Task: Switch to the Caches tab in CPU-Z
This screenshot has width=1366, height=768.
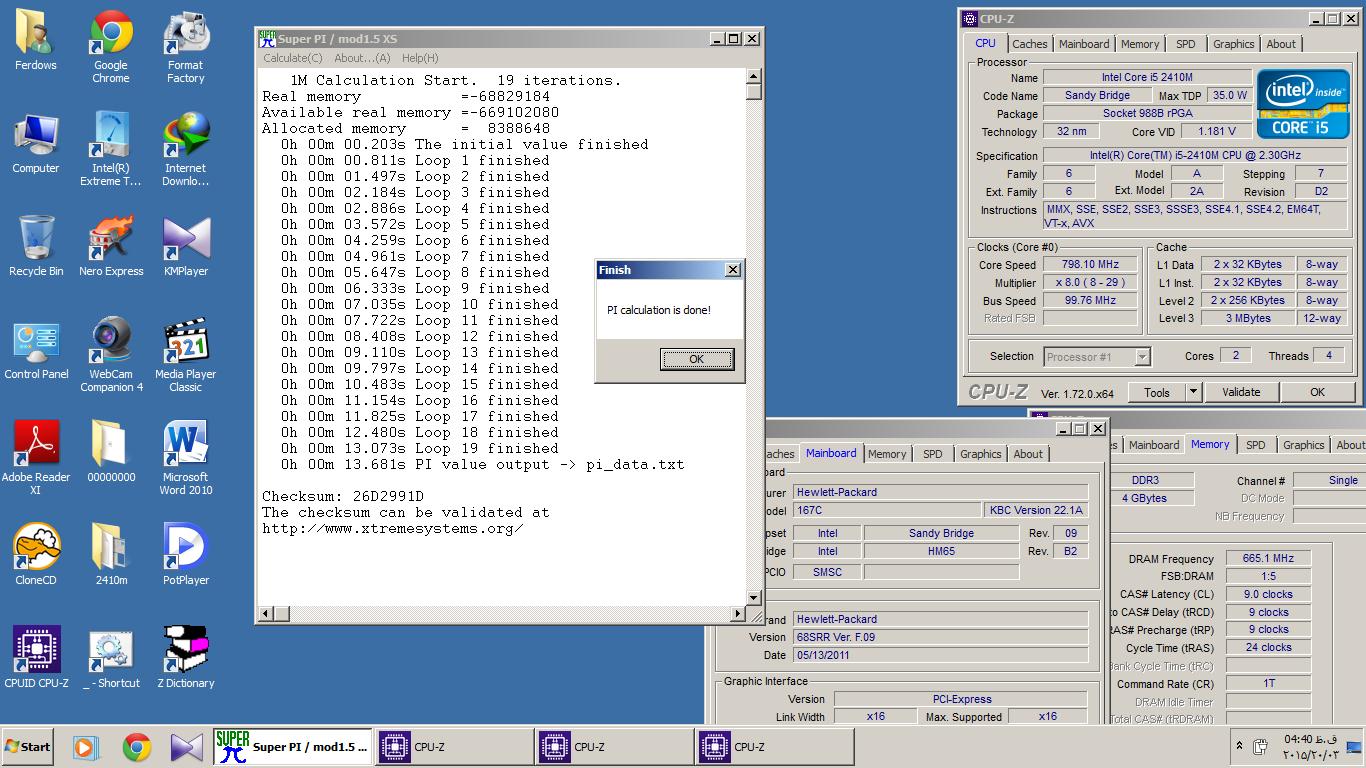Action: coord(1029,44)
